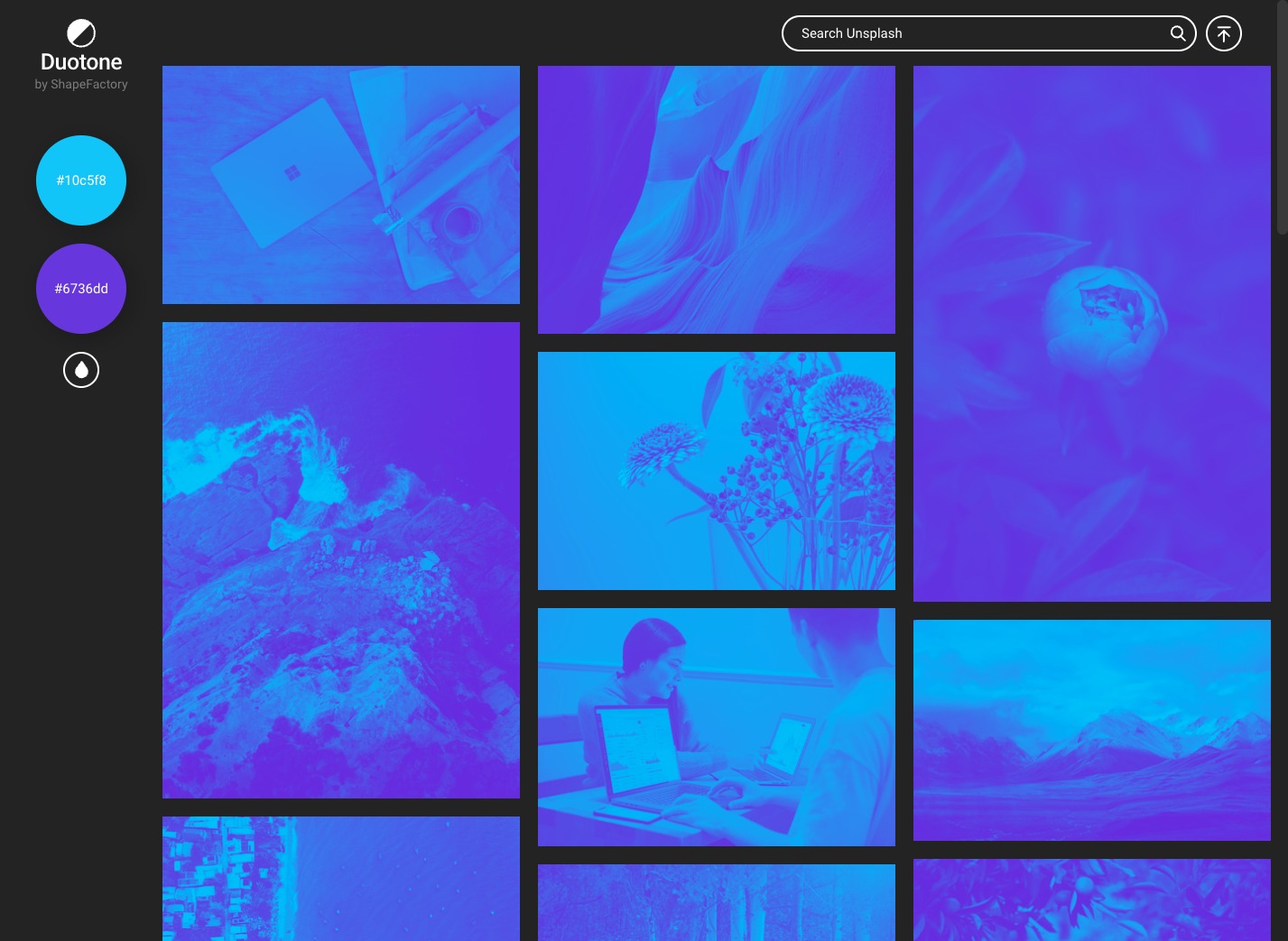Open the cyan #10c5f8 color swatch
1288x941 pixels.
tap(81, 180)
